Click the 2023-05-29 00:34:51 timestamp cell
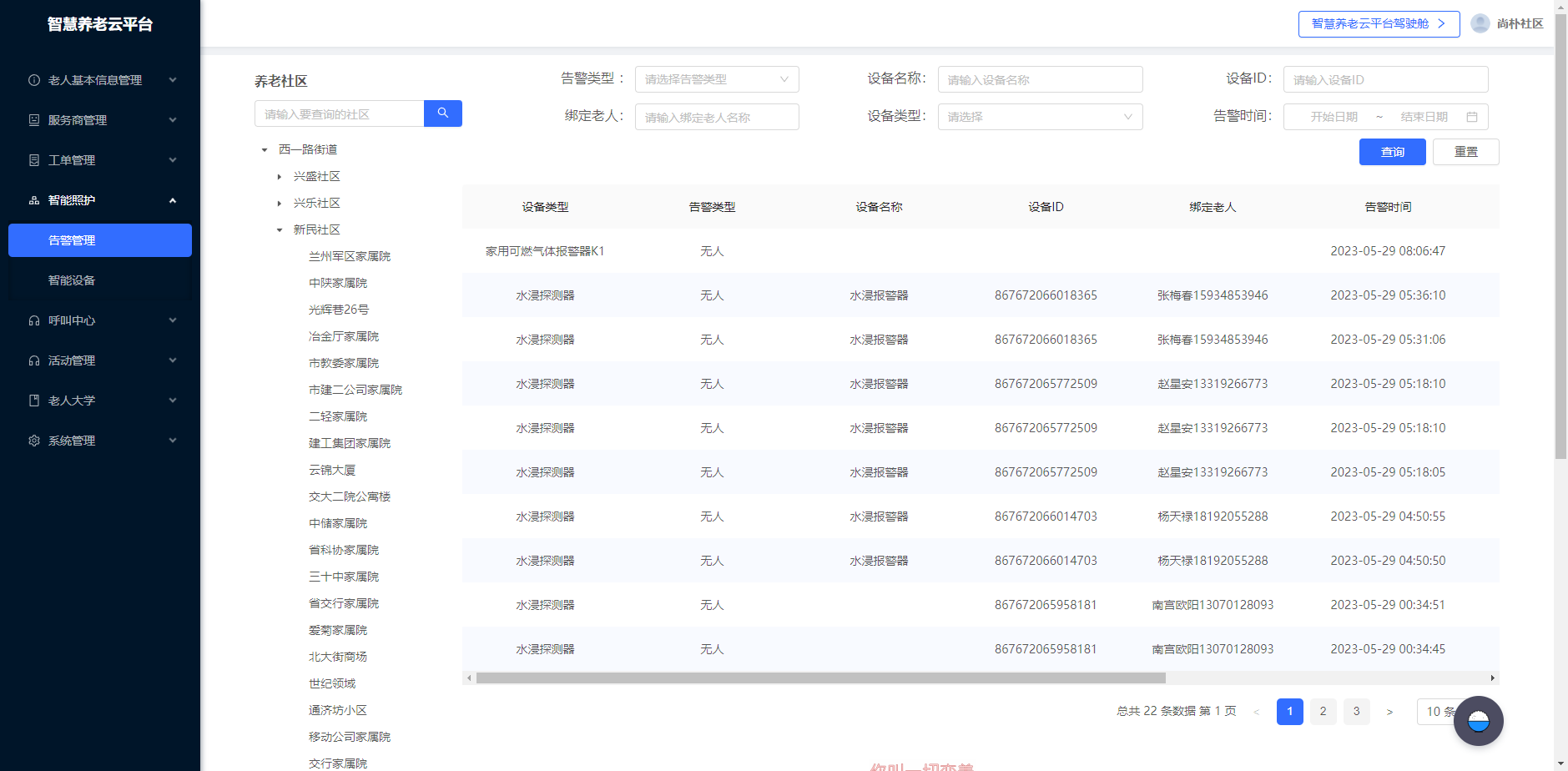Image resolution: width=1568 pixels, height=771 pixels. coord(1388,605)
